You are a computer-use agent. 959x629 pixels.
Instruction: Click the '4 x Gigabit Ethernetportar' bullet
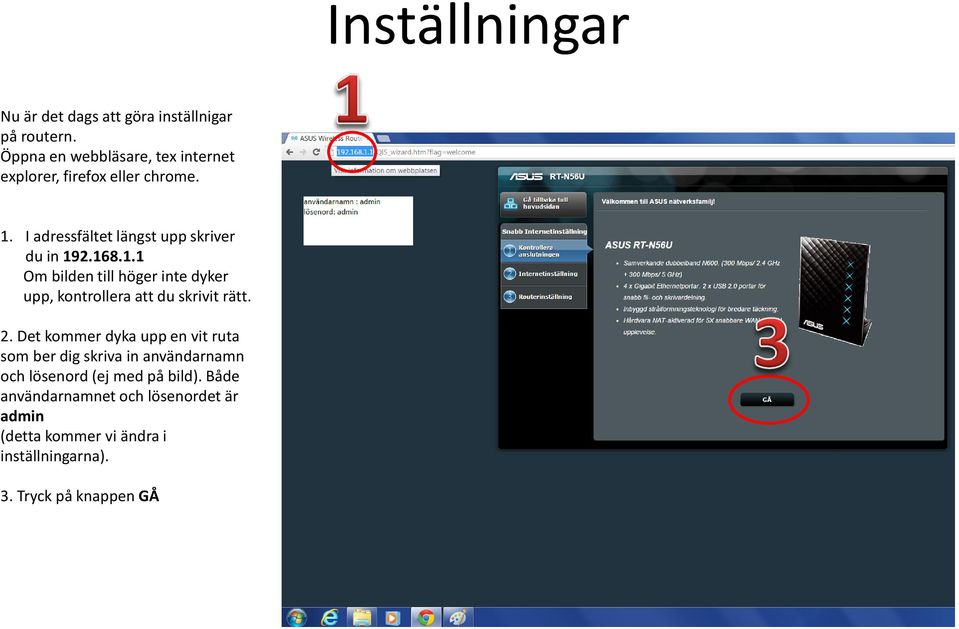pyautogui.click(x=694, y=291)
